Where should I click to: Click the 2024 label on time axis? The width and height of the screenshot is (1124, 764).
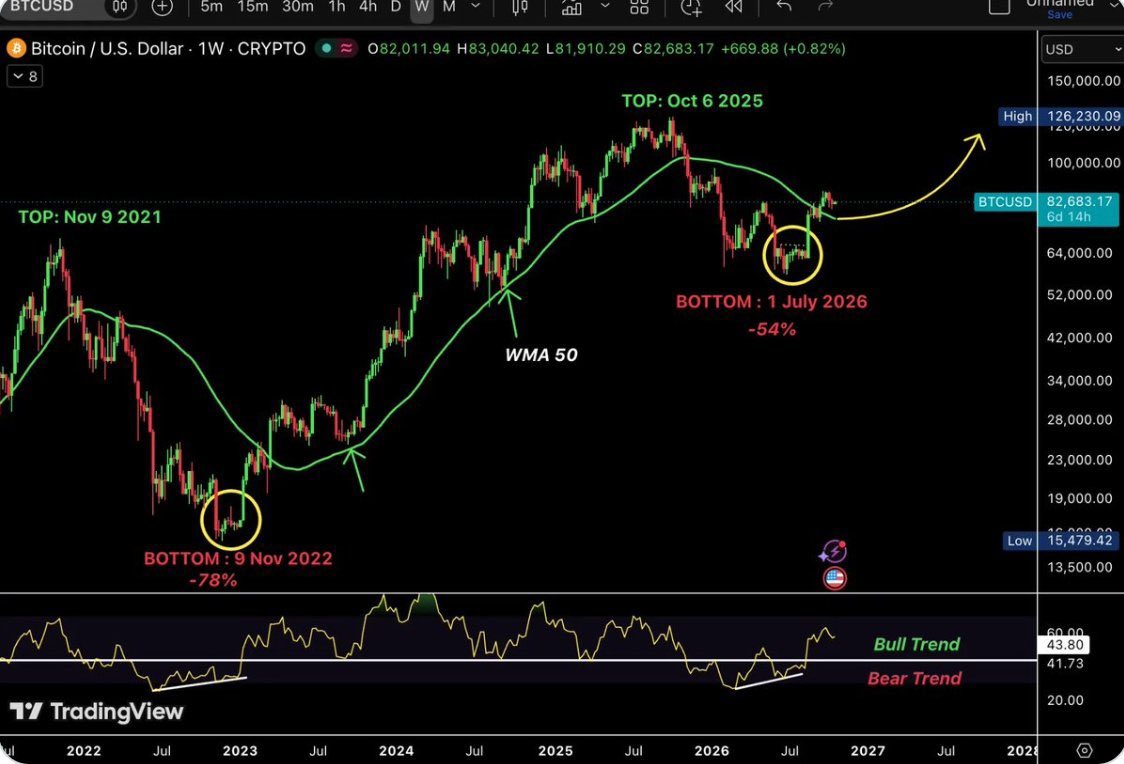tap(396, 751)
